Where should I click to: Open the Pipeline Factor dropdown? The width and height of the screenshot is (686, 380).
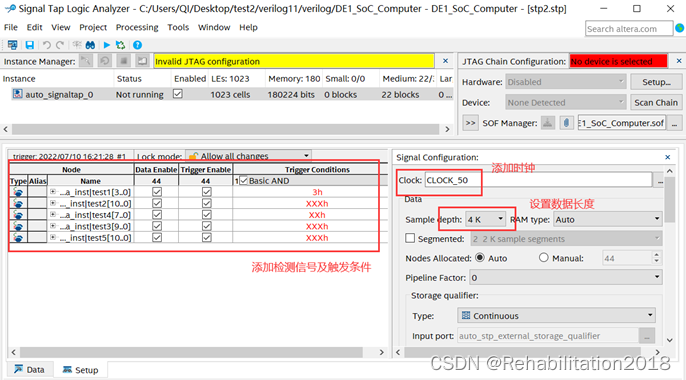pyautogui.click(x=566, y=277)
